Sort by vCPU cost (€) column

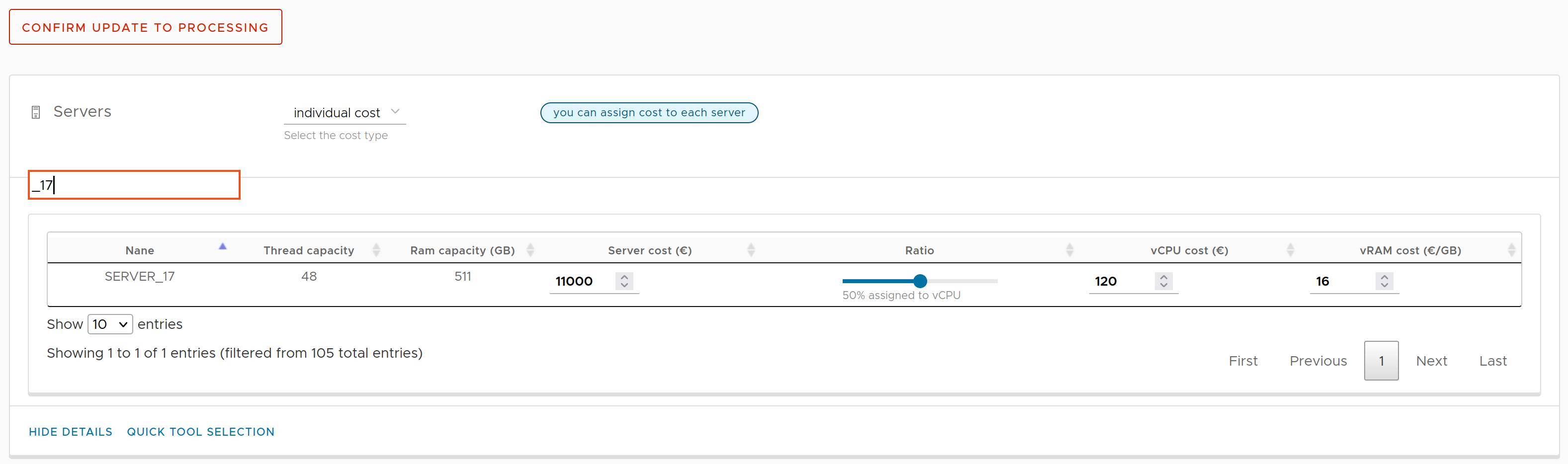[1290, 250]
